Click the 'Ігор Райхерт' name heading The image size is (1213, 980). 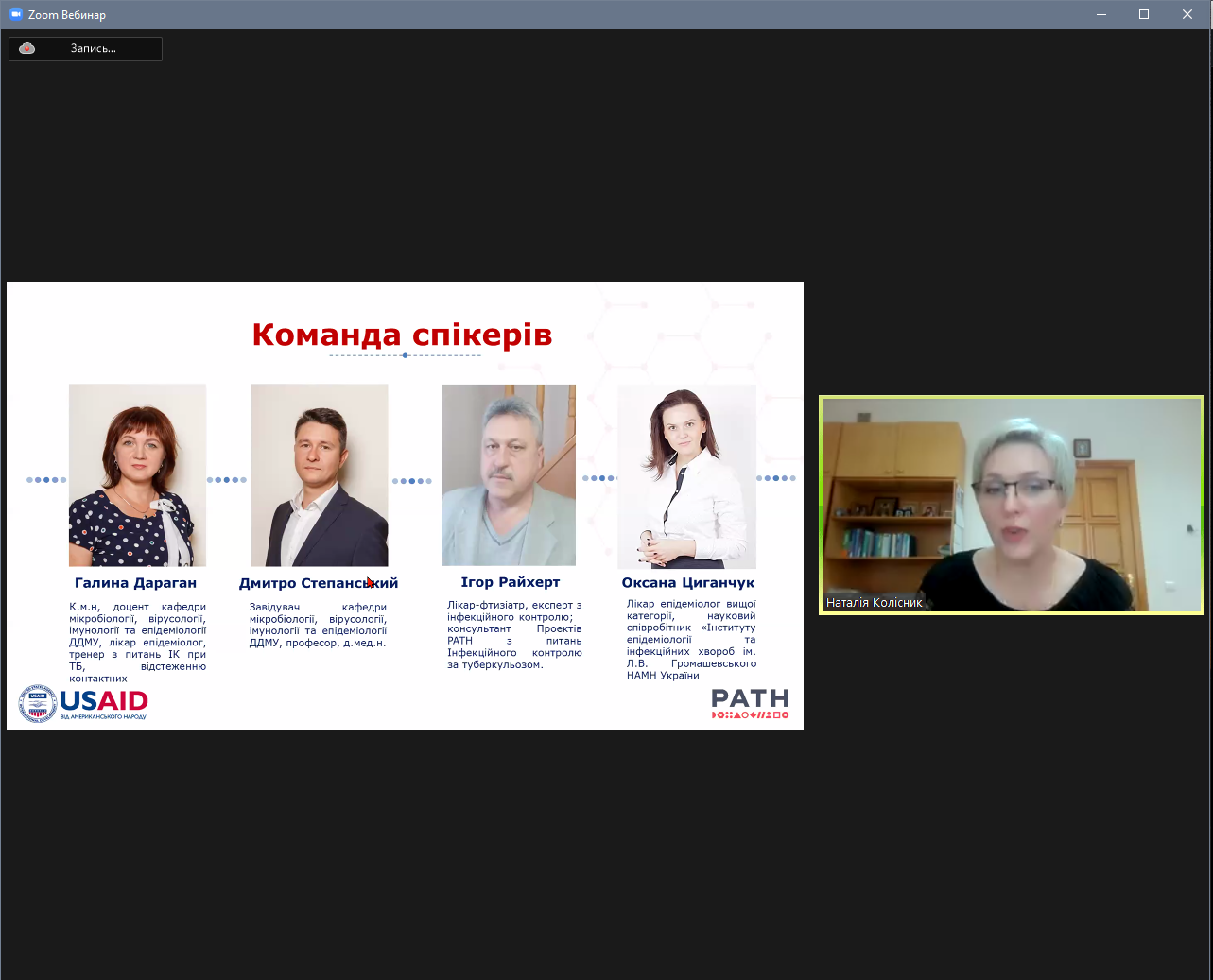(511, 582)
